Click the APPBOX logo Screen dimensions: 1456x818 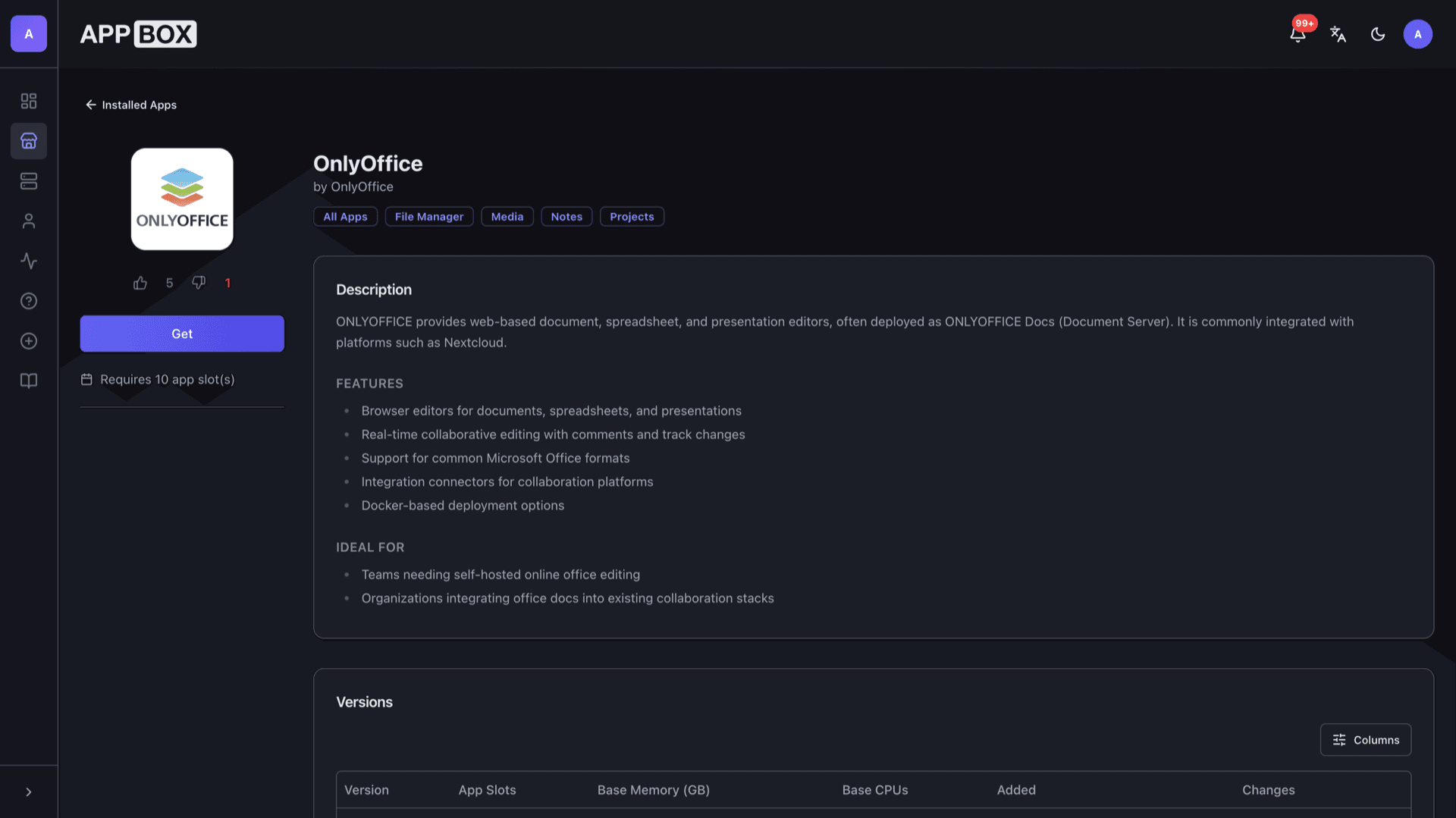pos(138,34)
